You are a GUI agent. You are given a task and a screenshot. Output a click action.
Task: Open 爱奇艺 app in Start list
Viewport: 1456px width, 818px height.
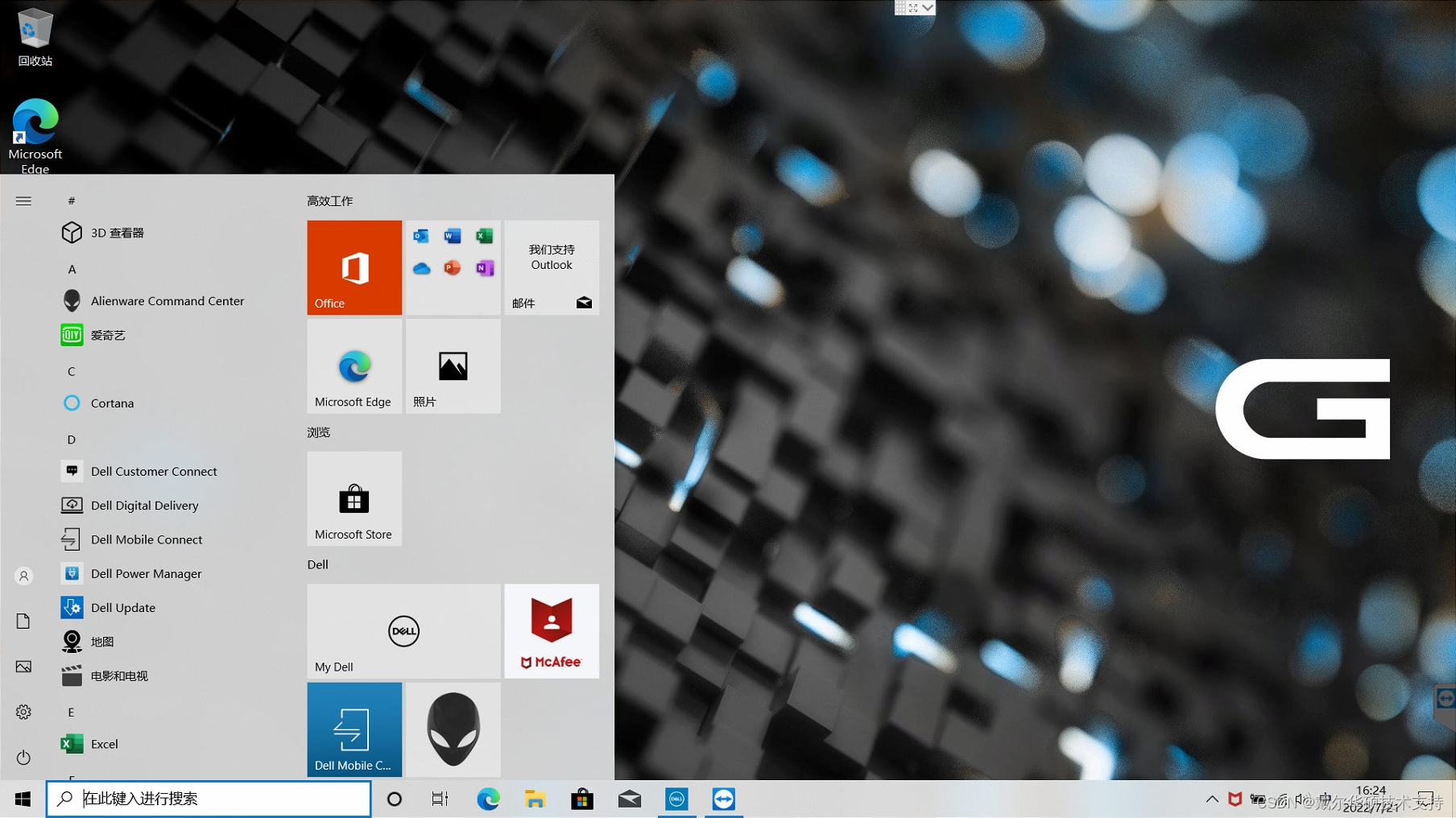click(x=169, y=335)
